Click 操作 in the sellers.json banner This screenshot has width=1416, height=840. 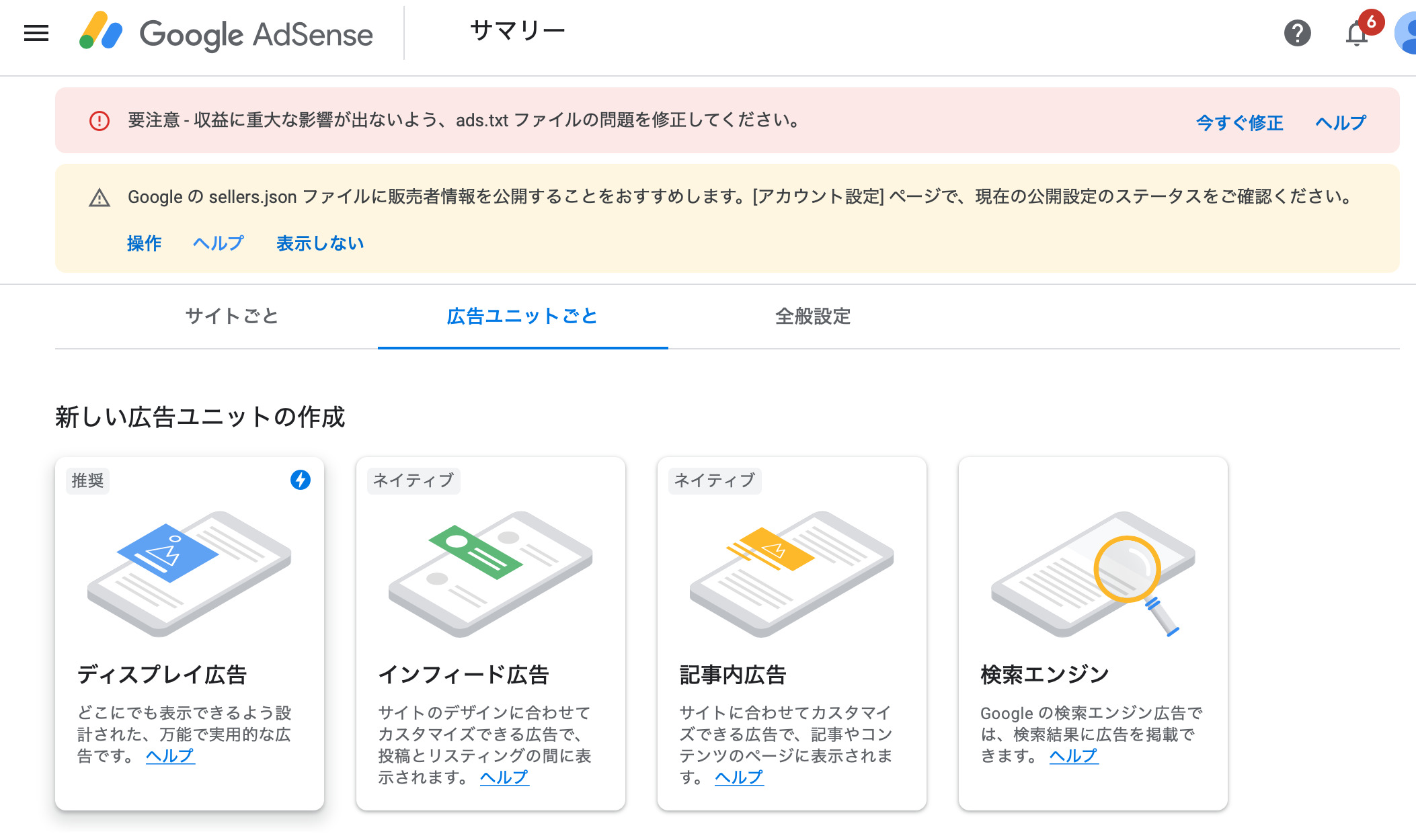(144, 243)
